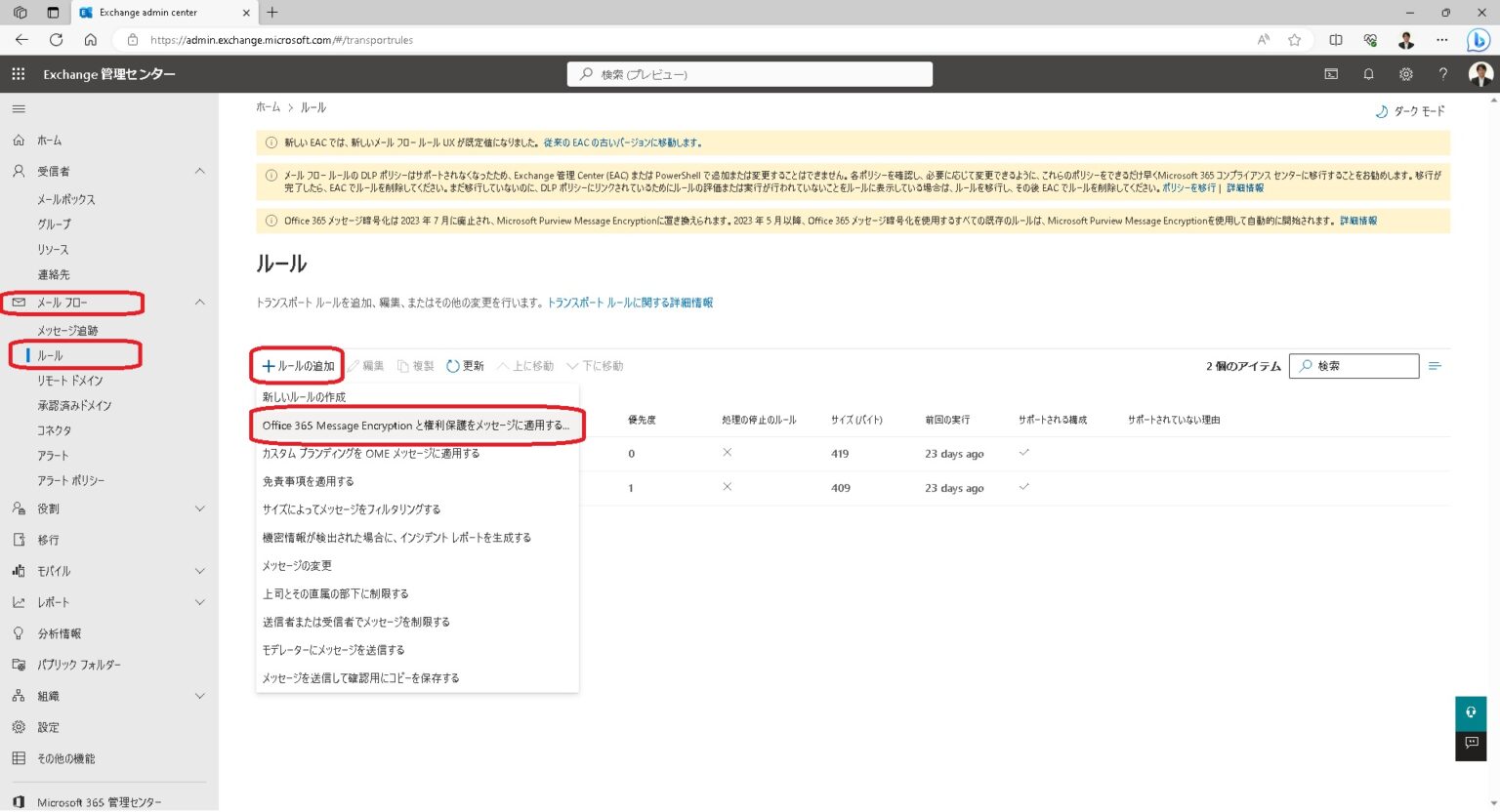This screenshot has width=1500, height=812.
Task: Click the 更新 refresh toolbar button
Action: click(465, 366)
